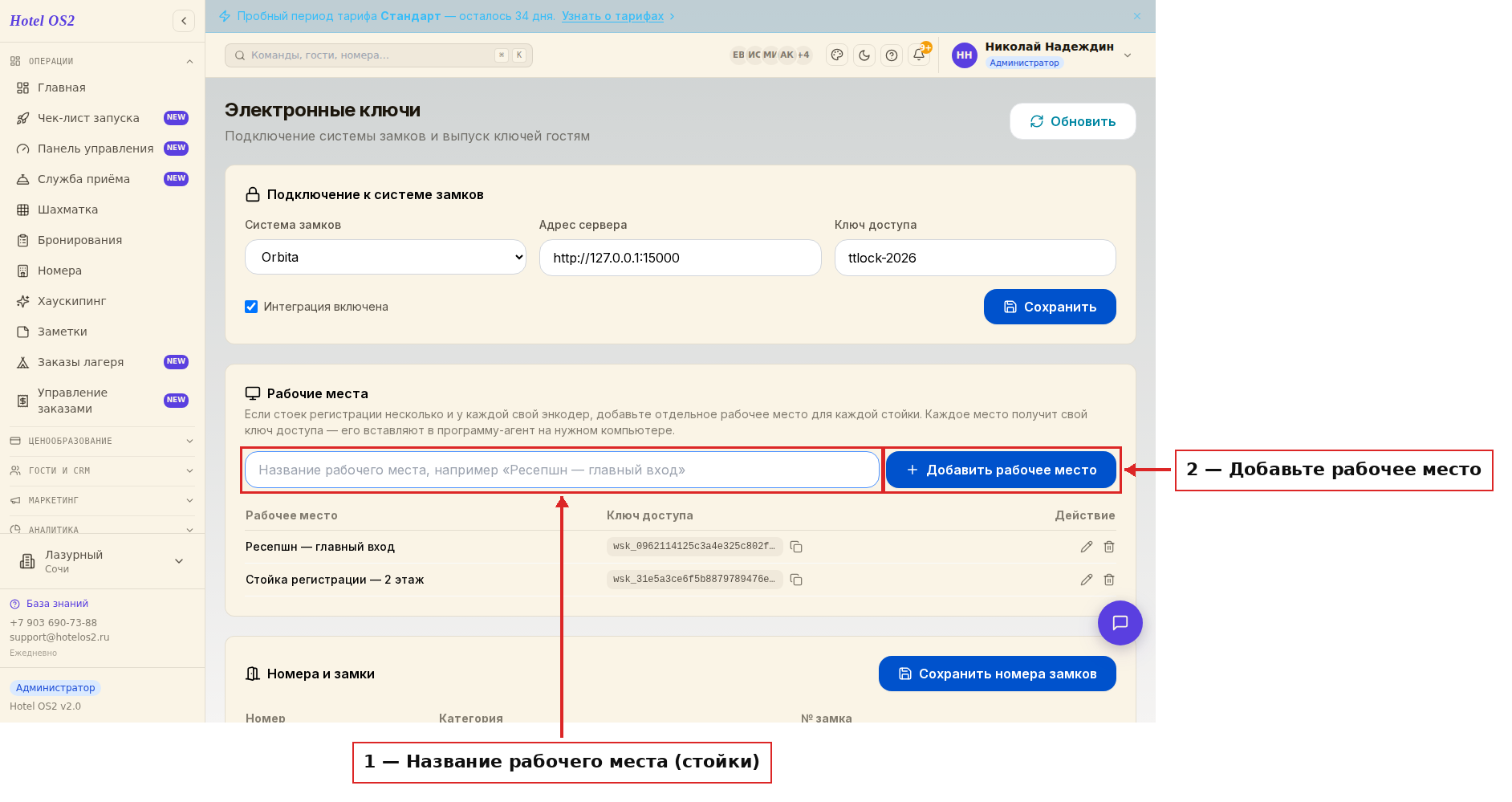Click the Сохранить номера замков button
The height and width of the screenshot is (802, 1512).
point(998,674)
